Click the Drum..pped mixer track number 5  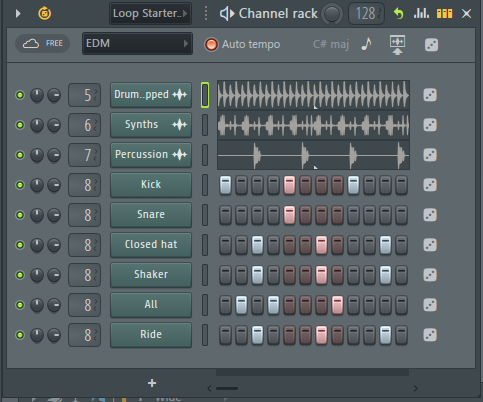click(x=84, y=95)
